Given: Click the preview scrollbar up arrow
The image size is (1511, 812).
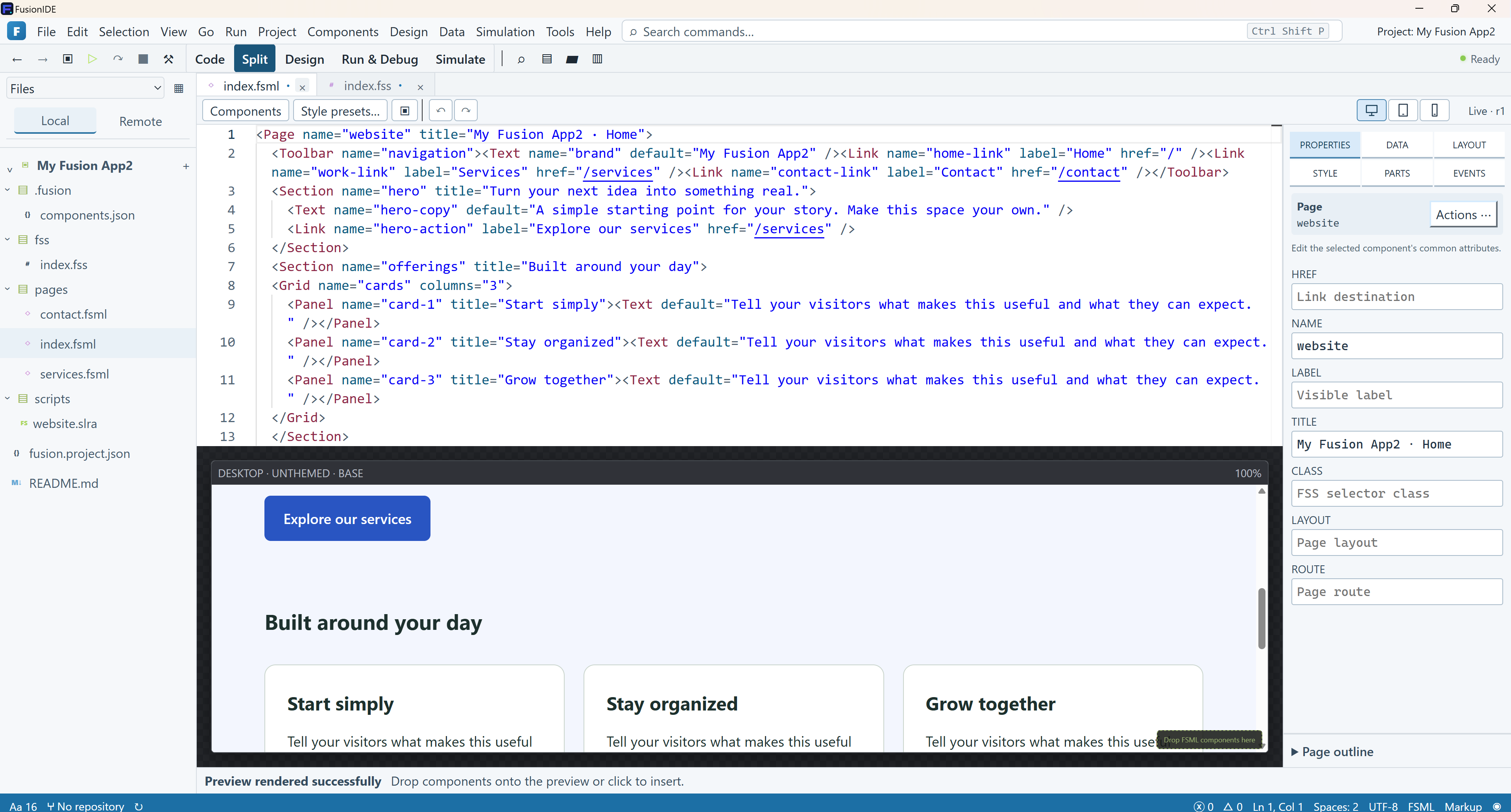Looking at the screenshot, I should (x=1262, y=491).
